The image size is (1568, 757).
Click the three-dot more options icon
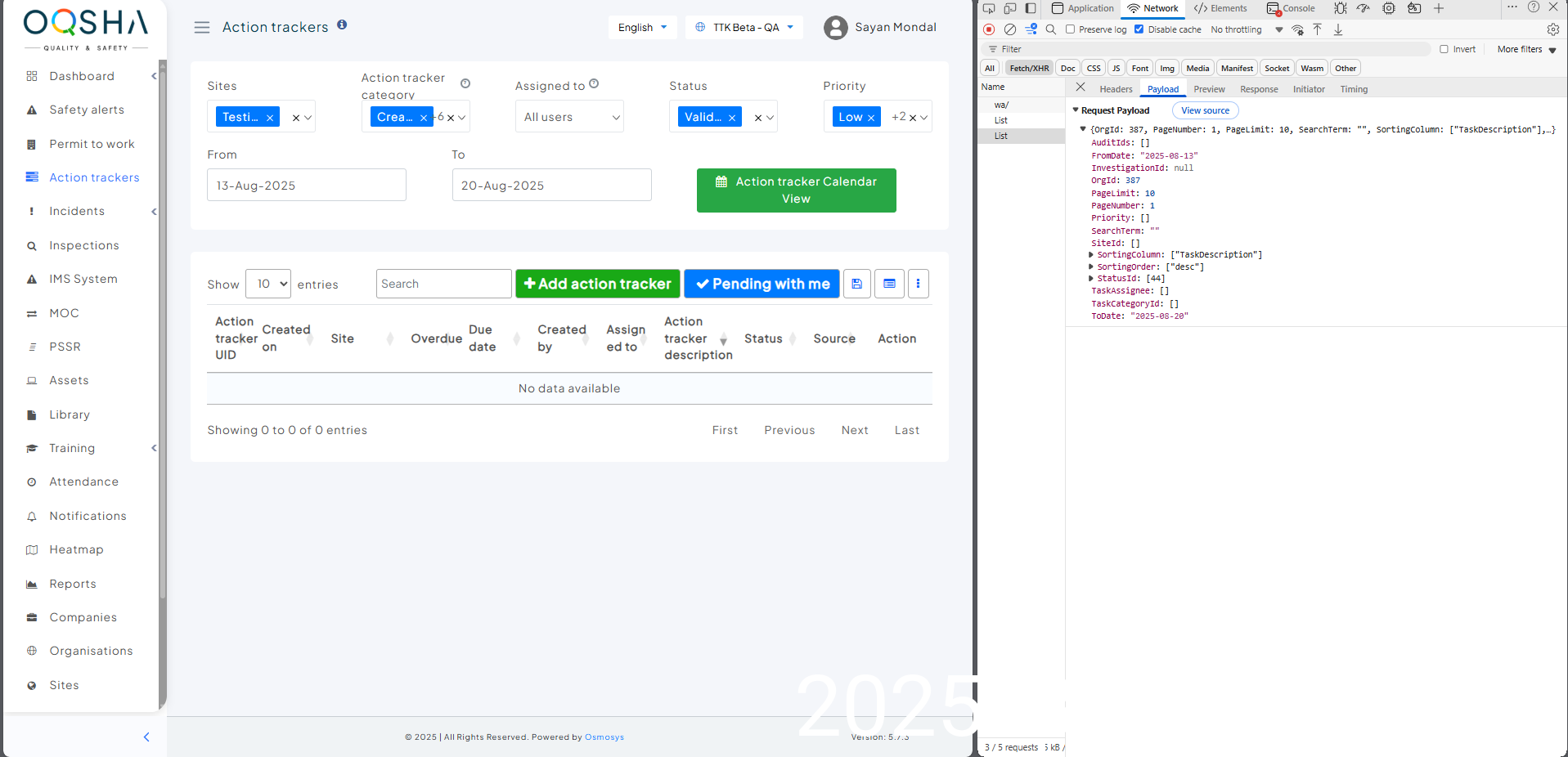coord(918,284)
